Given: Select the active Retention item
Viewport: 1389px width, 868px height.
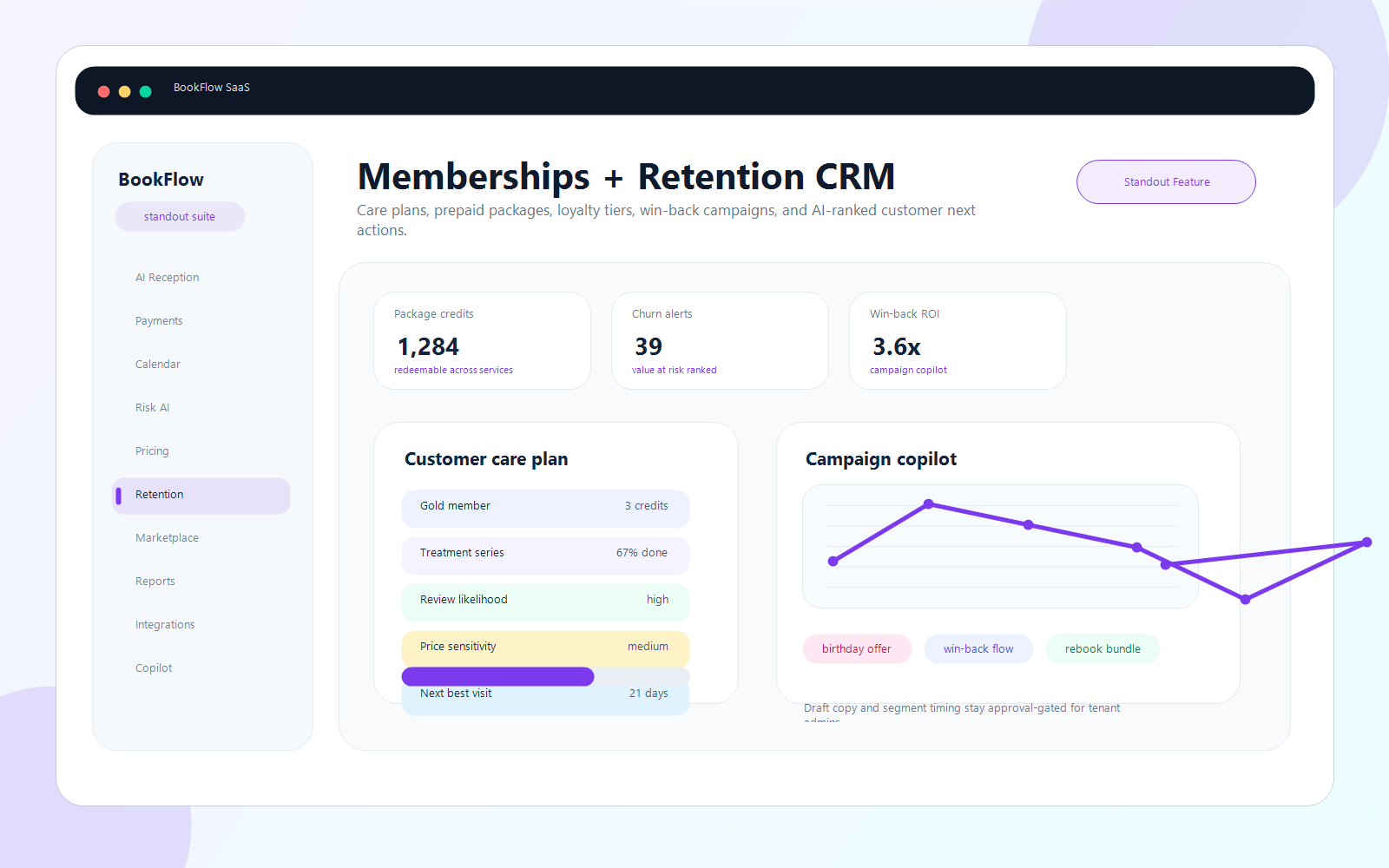Looking at the screenshot, I should click(x=201, y=496).
